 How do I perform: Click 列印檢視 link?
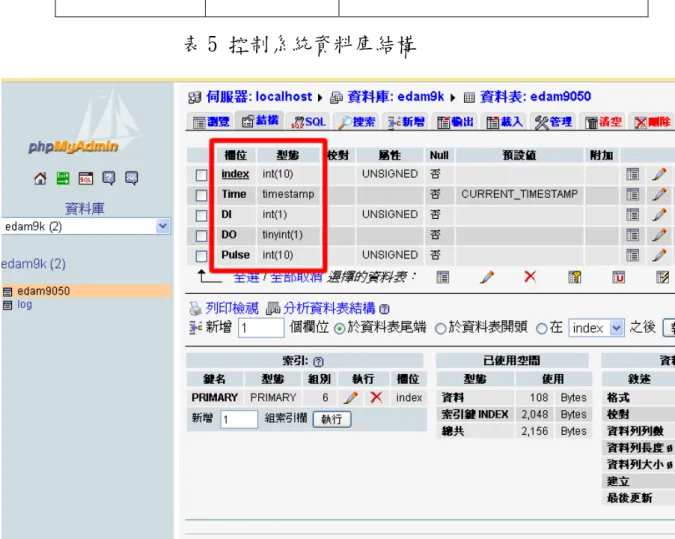[232, 308]
